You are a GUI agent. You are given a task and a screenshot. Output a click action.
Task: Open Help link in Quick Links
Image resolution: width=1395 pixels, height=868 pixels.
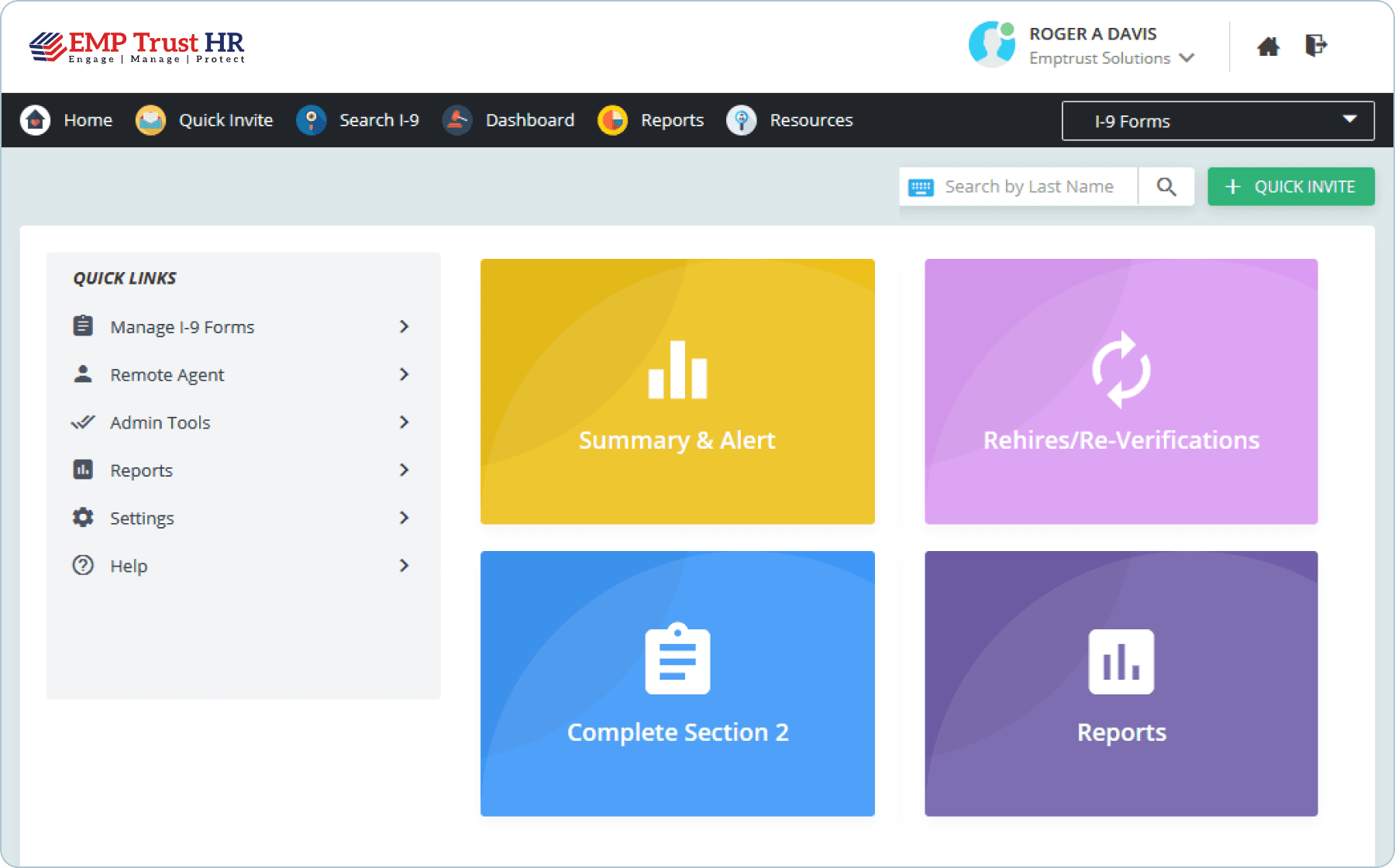[x=129, y=566]
